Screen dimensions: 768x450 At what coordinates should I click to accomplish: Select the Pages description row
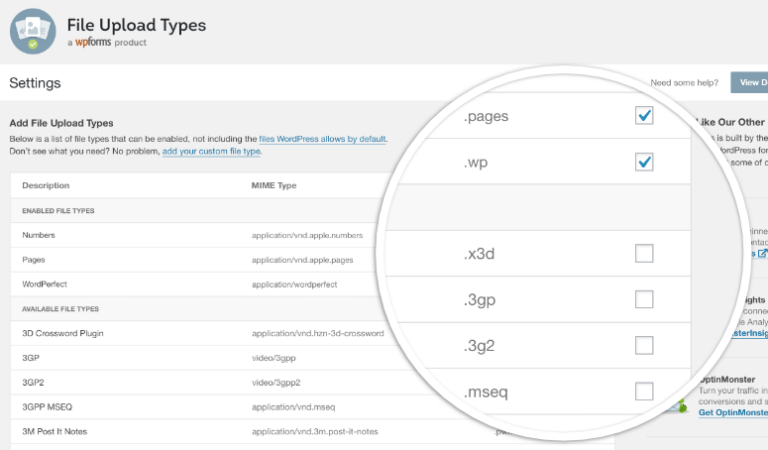click(x=33, y=260)
